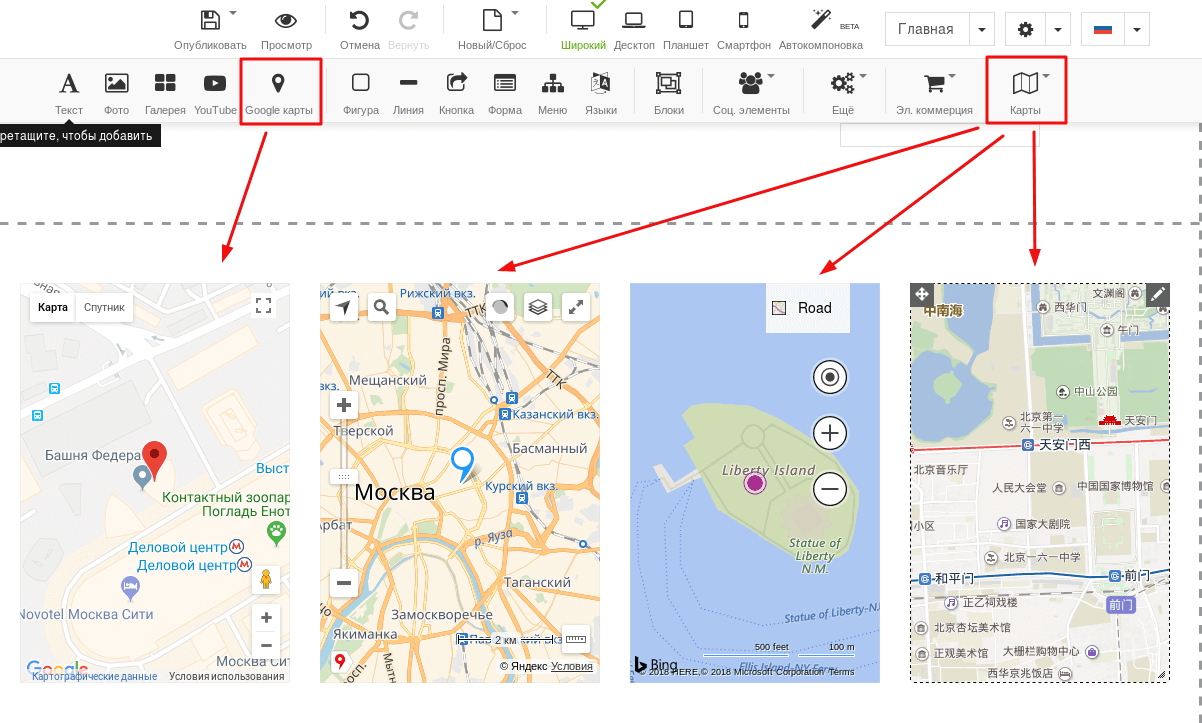Viewport: 1202px width, 723px height.
Task: Zoom out on the Yandex map
Action: [344, 582]
